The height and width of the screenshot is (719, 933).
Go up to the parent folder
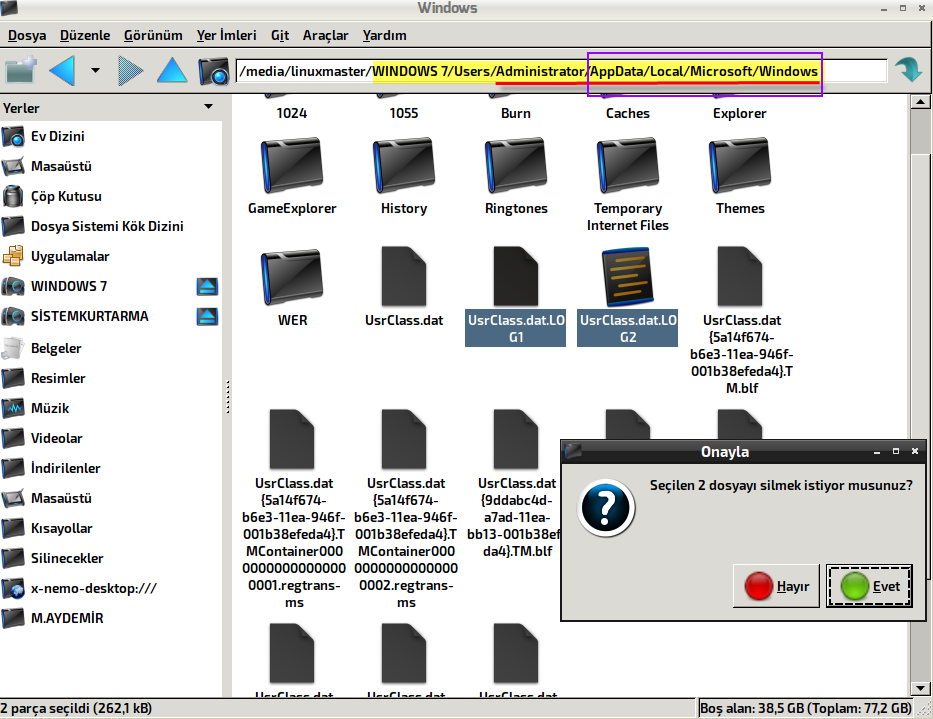click(171, 71)
